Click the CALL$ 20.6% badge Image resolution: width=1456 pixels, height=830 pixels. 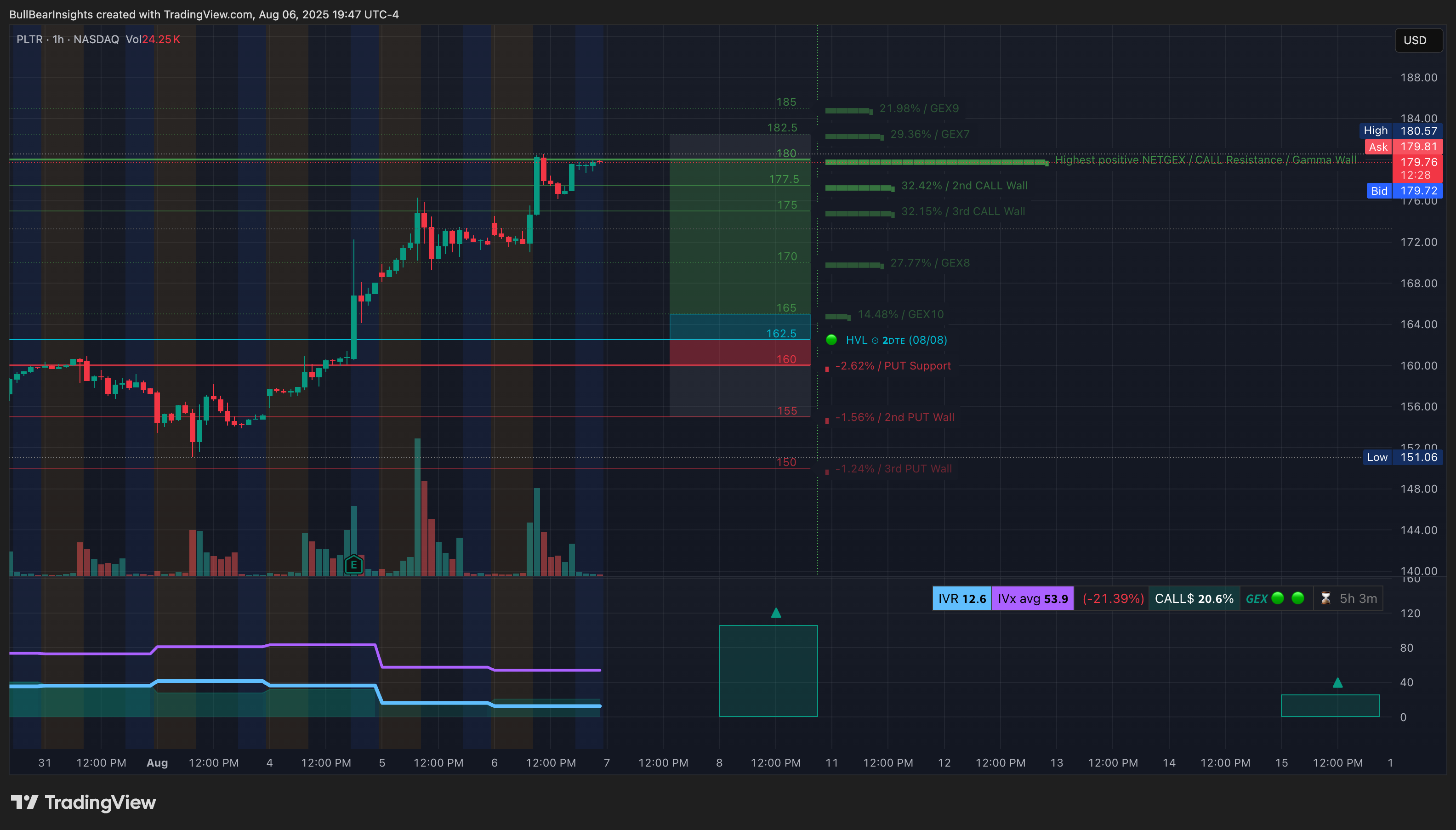pyautogui.click(x=1194, y=598)
